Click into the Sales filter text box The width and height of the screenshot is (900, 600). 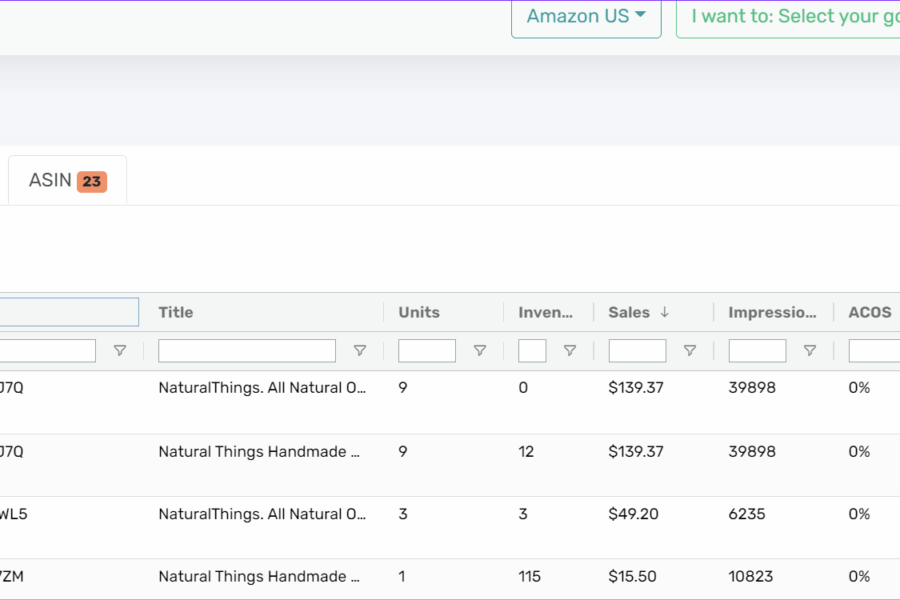pyautogui.click(x=637, y=350)
